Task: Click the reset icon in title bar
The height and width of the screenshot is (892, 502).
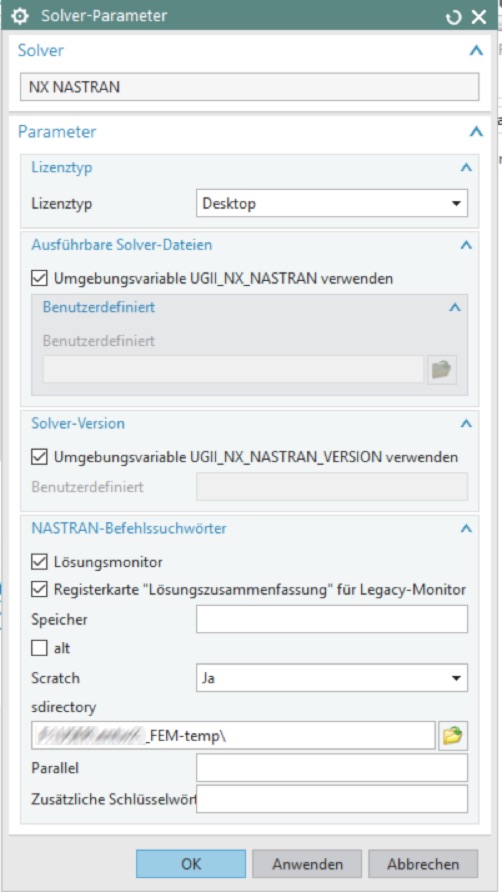Action: tap(454, 16)
